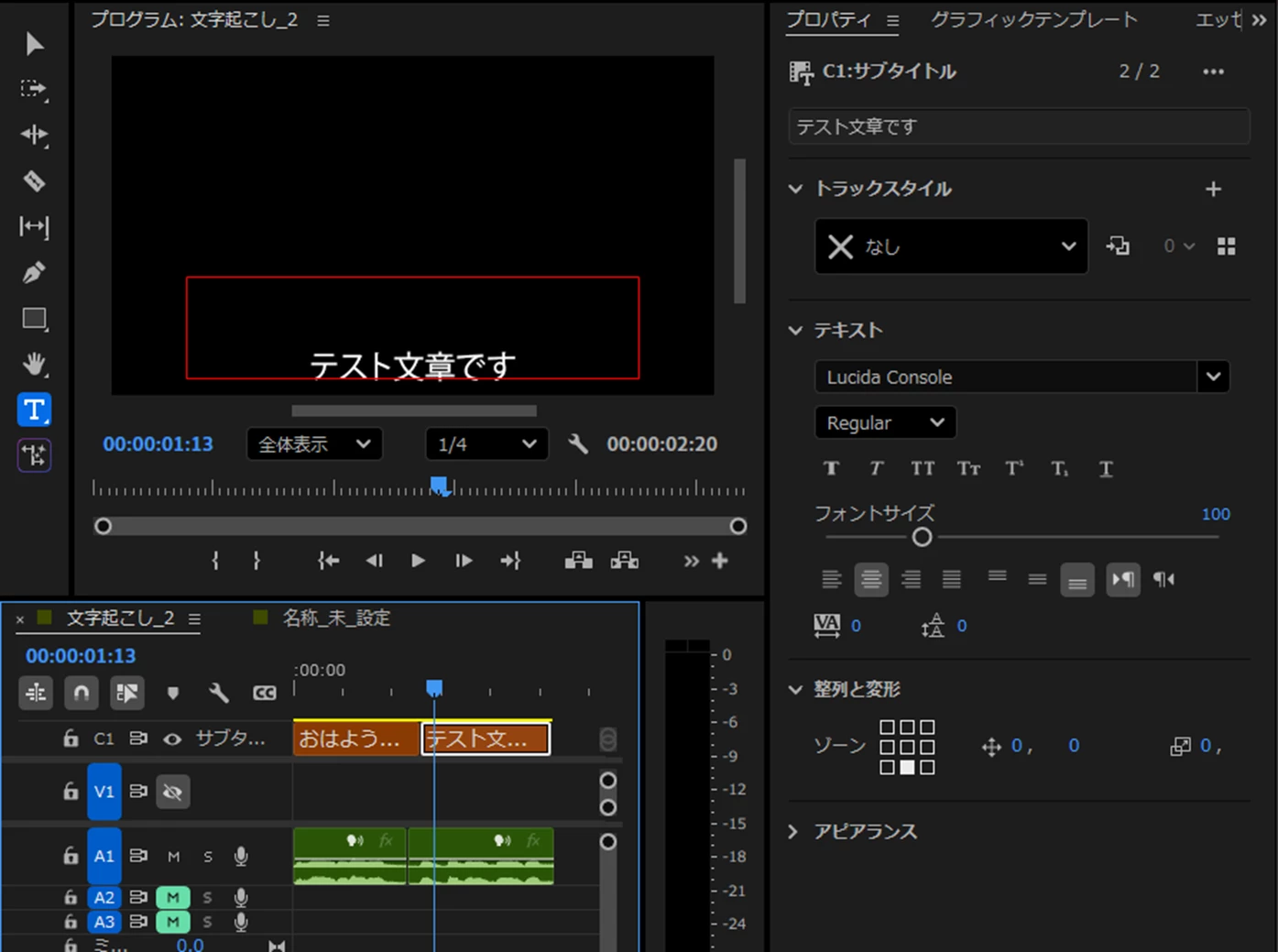
Task: Enable voice-over record on A1
Action: 241,856
